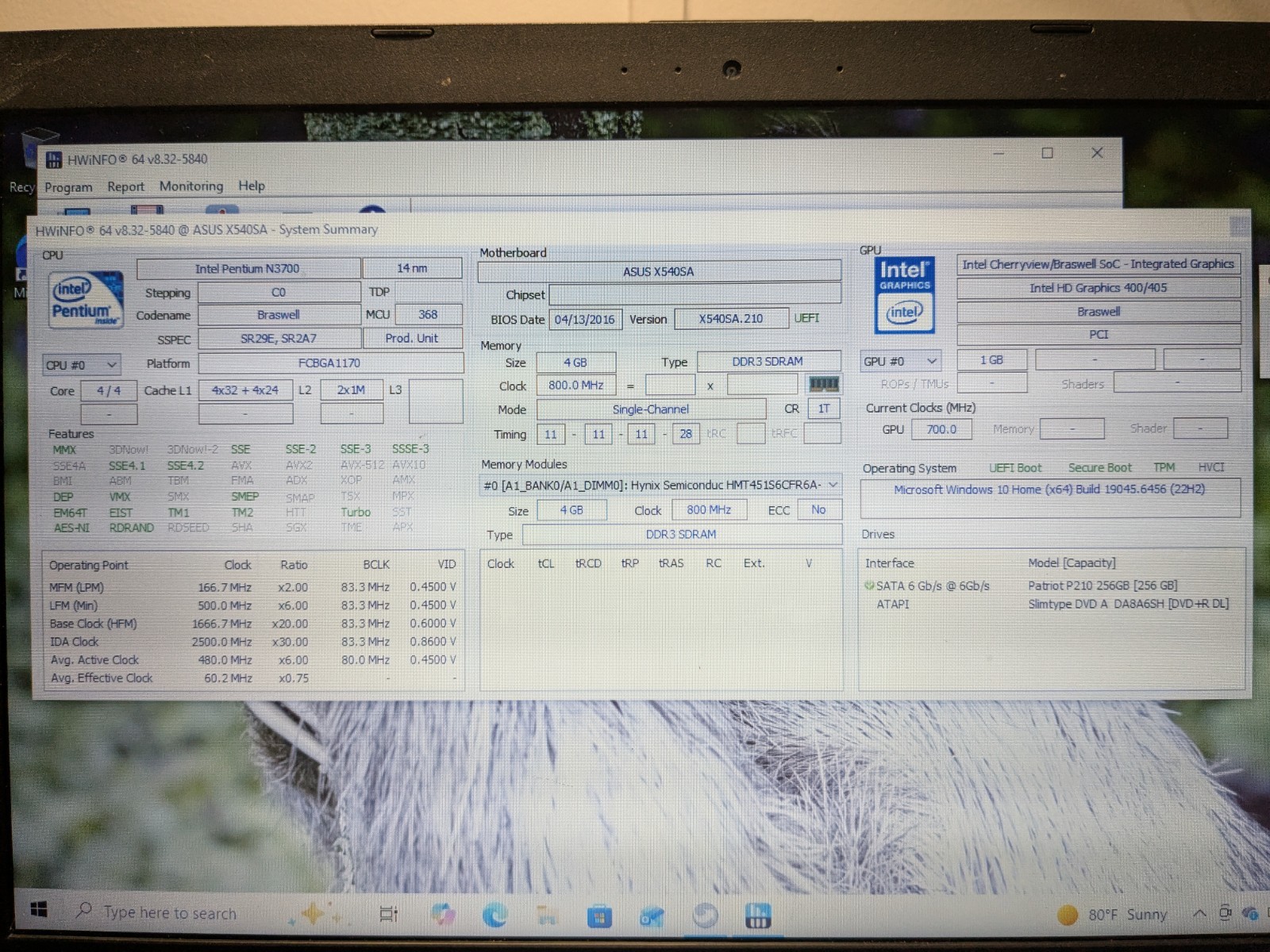The width and height of the screenshot is (1270, 952).
Task: Click the HVCI indicator
Action: (x=1211, y=467)
